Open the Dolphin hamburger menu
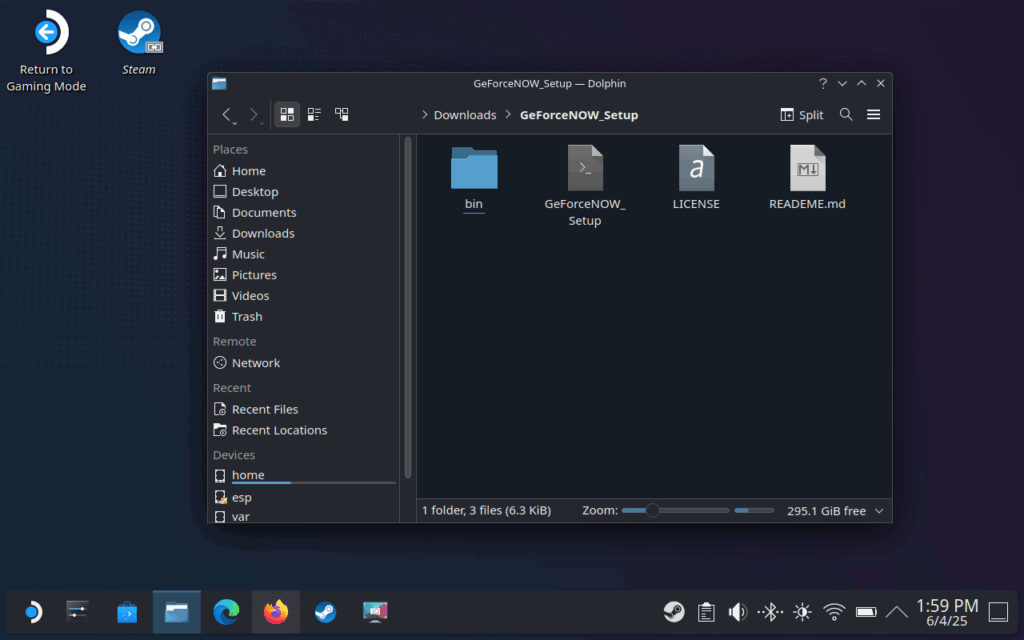 (873, 115)
